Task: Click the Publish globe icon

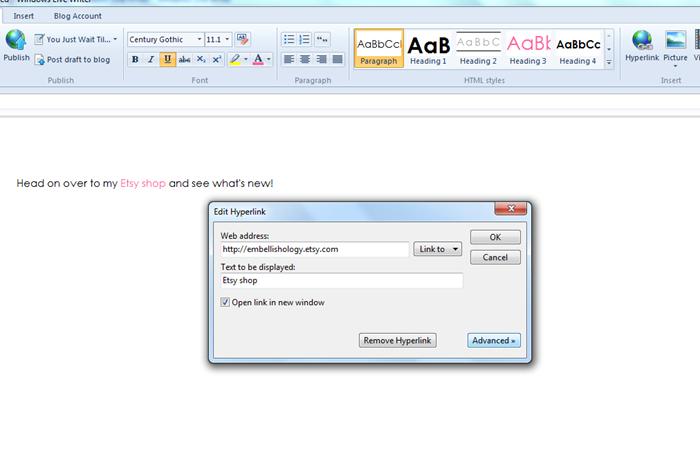Action: tap(16, 40)
